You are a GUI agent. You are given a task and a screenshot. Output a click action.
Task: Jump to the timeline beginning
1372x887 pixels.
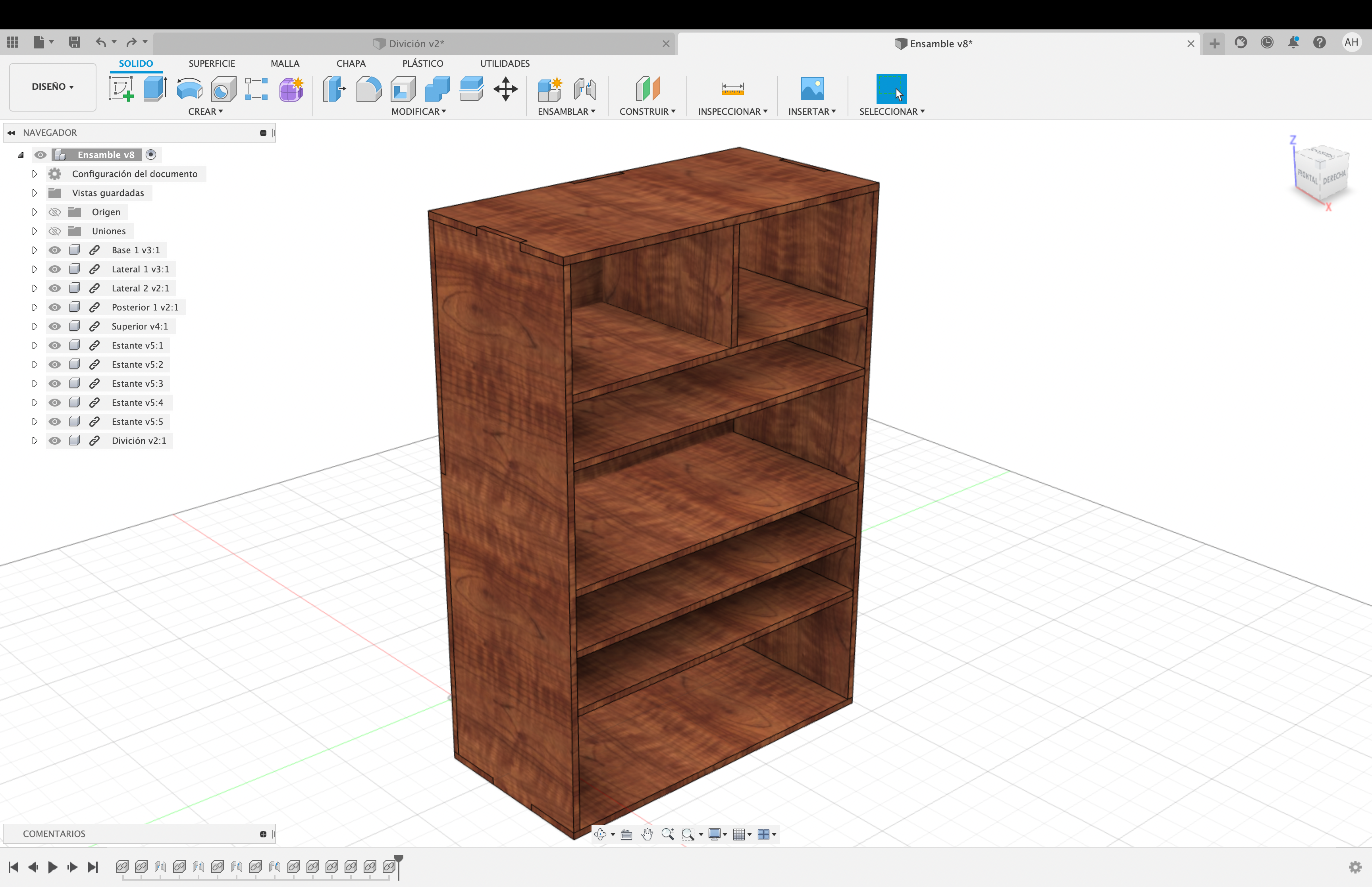pyautogui.click(x=13, y=867)
